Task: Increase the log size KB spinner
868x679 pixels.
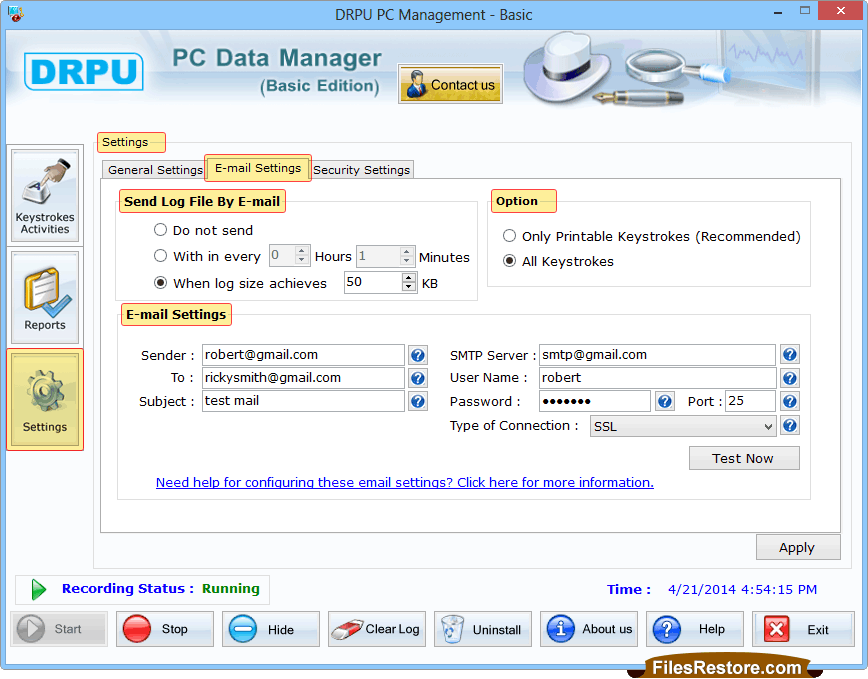Action: [x=409, y=277]
